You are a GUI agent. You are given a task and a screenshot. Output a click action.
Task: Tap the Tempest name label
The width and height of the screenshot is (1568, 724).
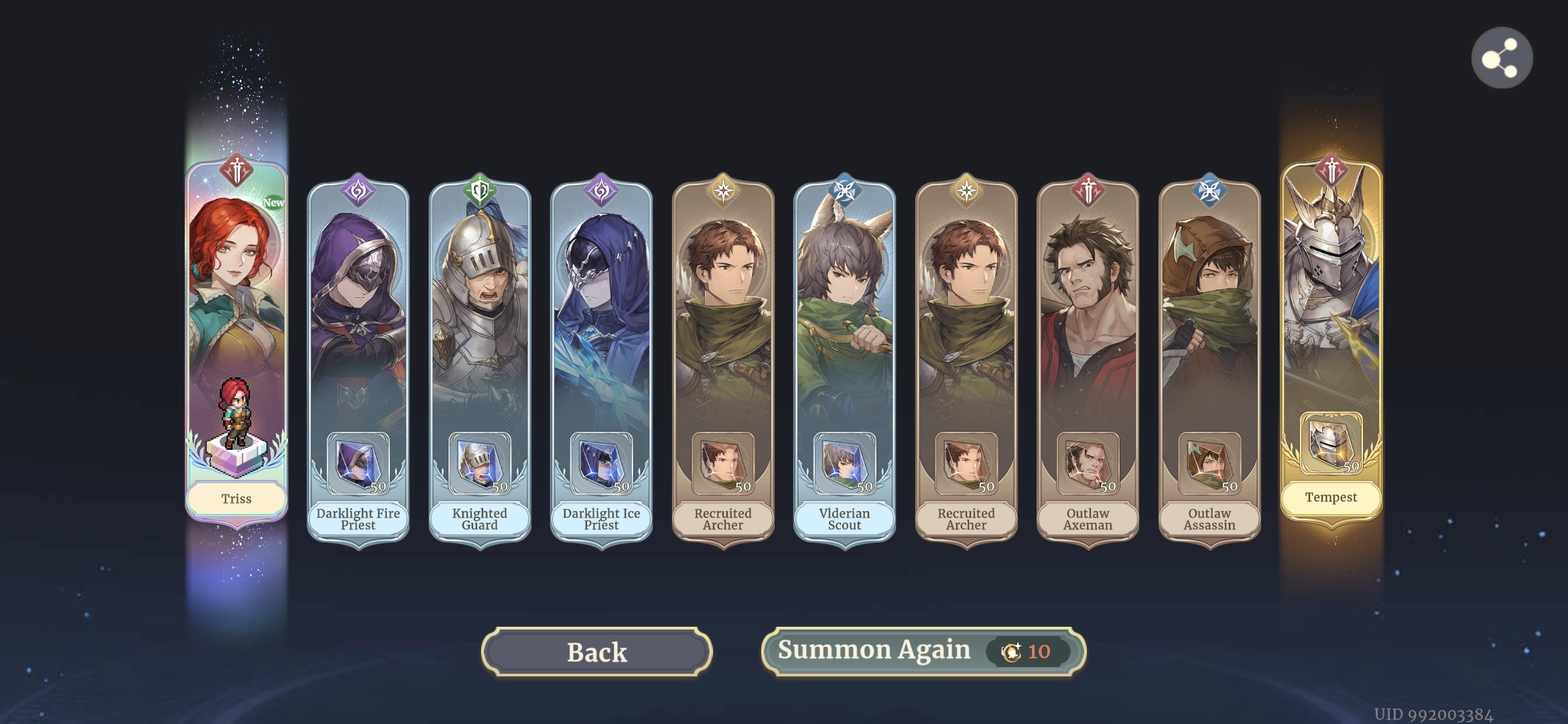tap(1331, 497)
